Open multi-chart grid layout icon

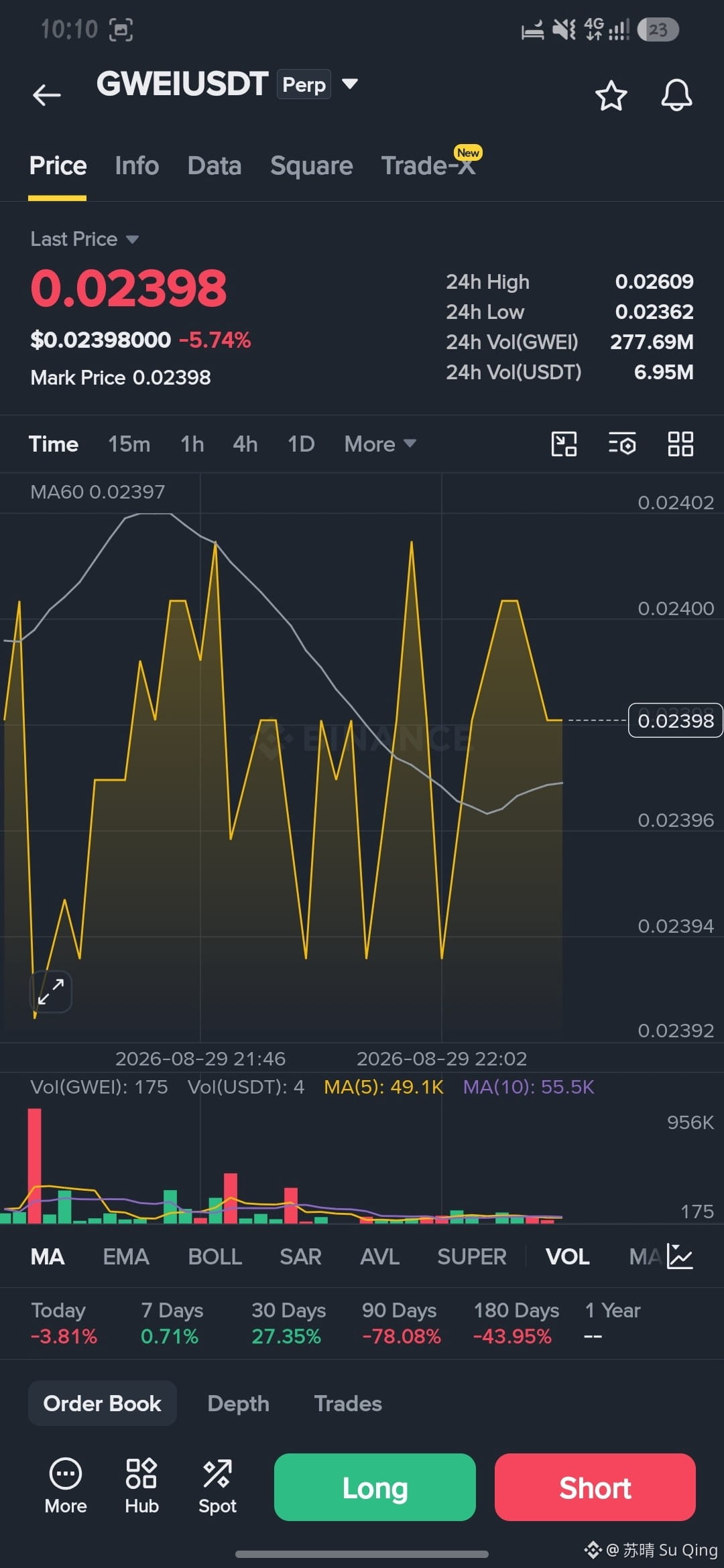coord(680,444)
